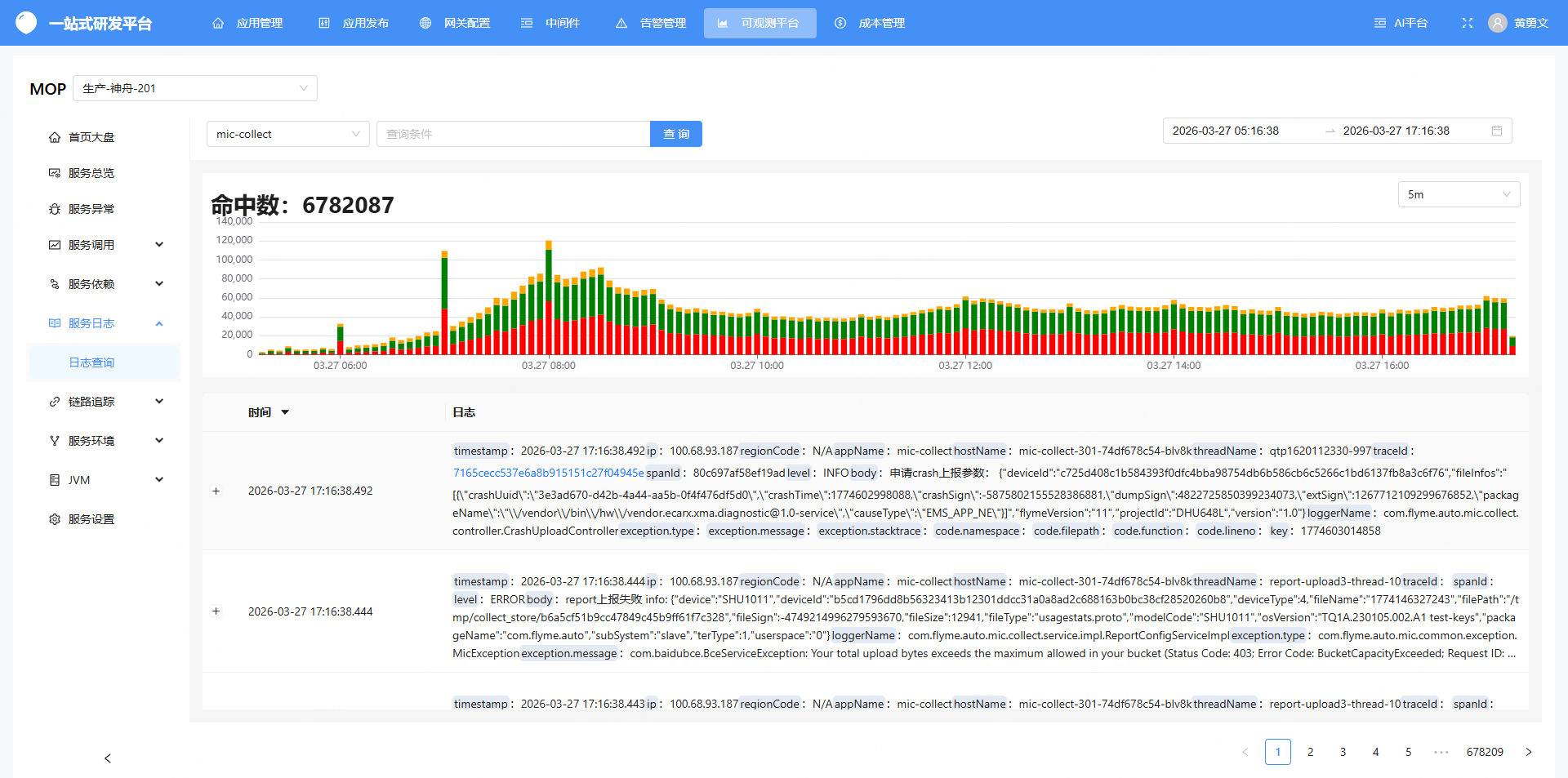Select 日志查询 in sidebar

tap(91, 362)
